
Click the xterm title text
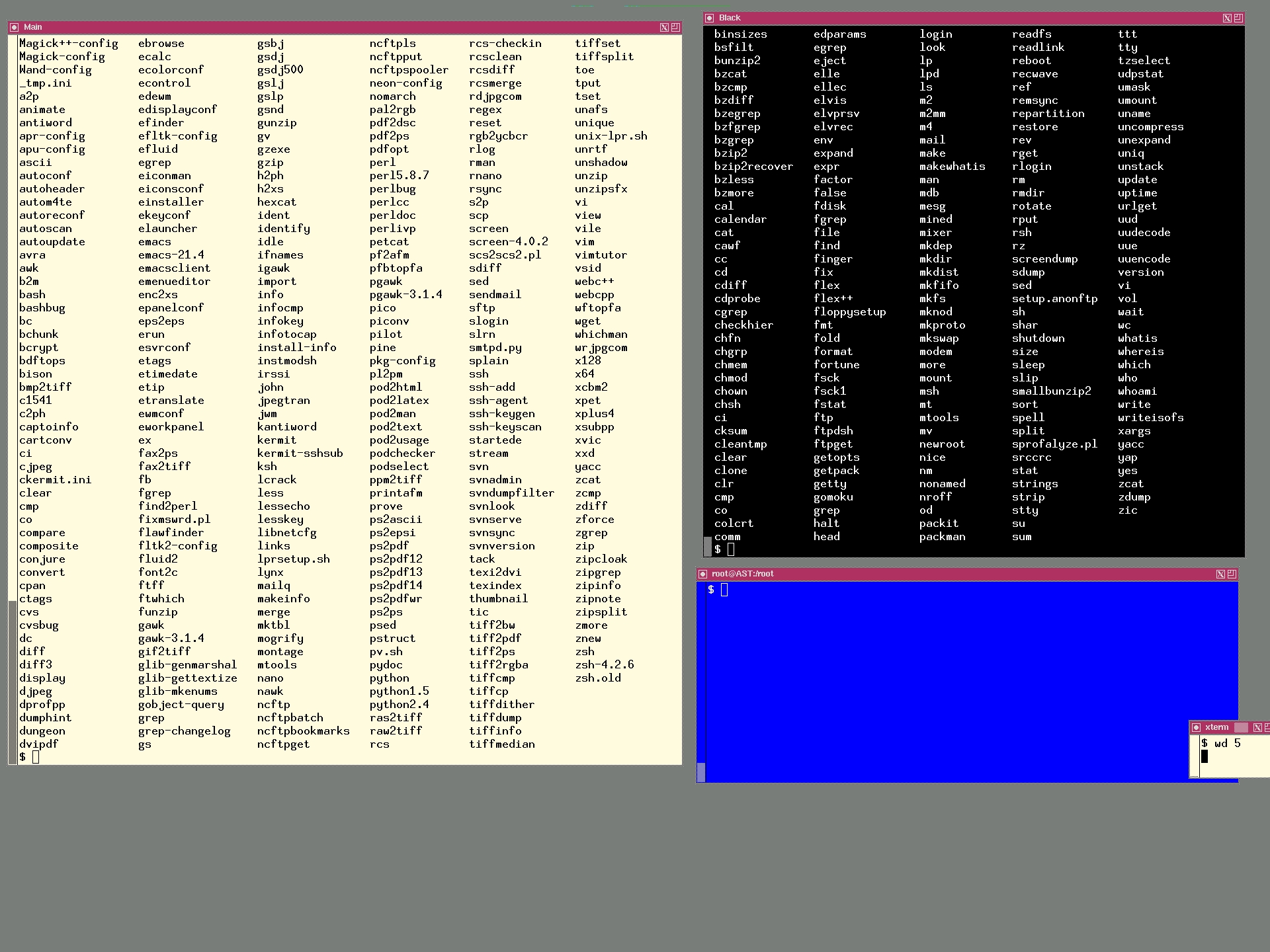point(1216,727)
